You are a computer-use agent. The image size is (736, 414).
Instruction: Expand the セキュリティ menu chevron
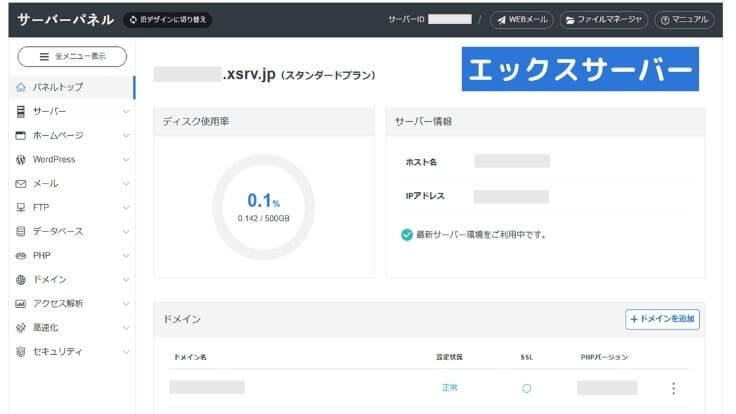pos(126,352)
